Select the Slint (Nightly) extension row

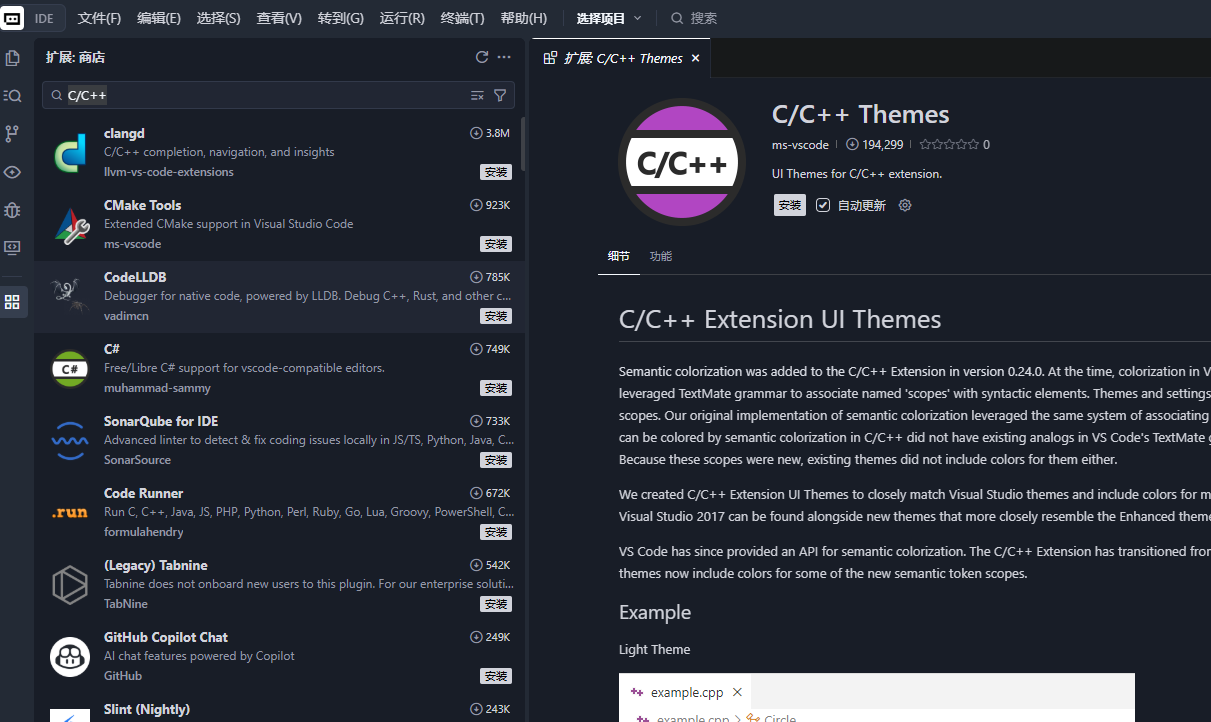coord(280,709)
